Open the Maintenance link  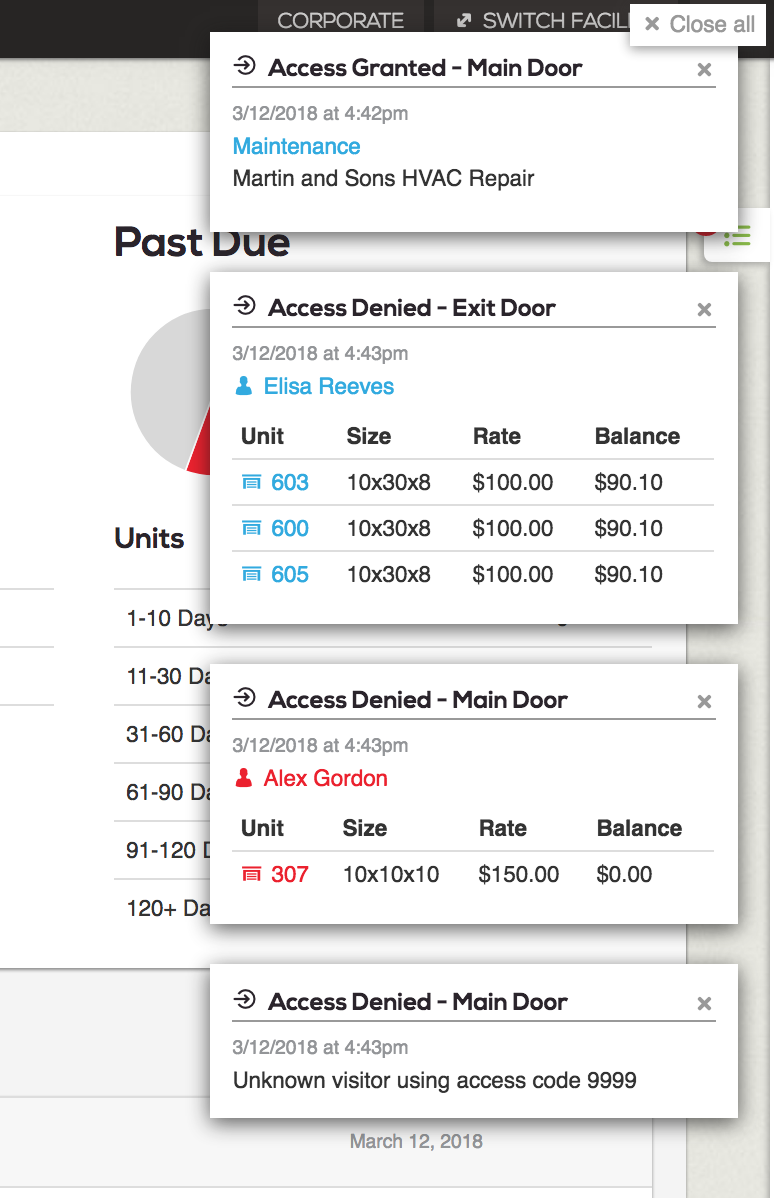tap(296, 146)
